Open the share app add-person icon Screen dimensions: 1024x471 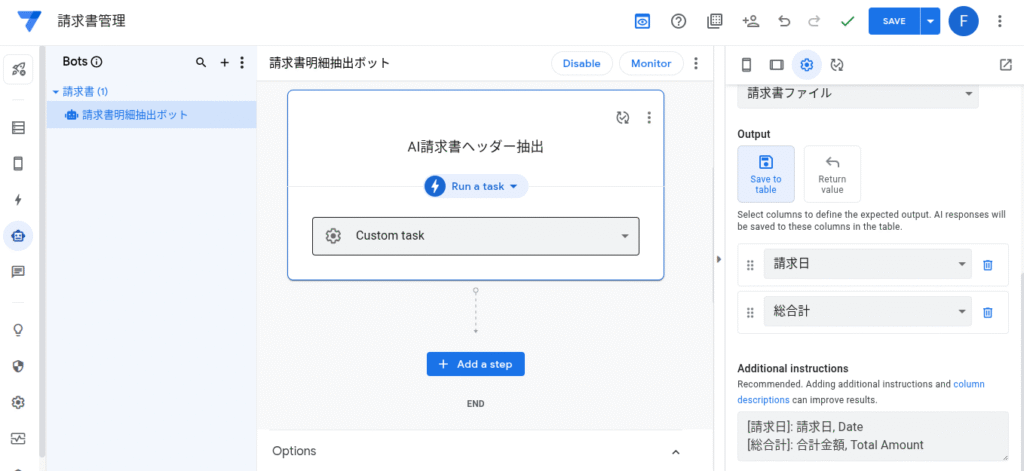750,21
